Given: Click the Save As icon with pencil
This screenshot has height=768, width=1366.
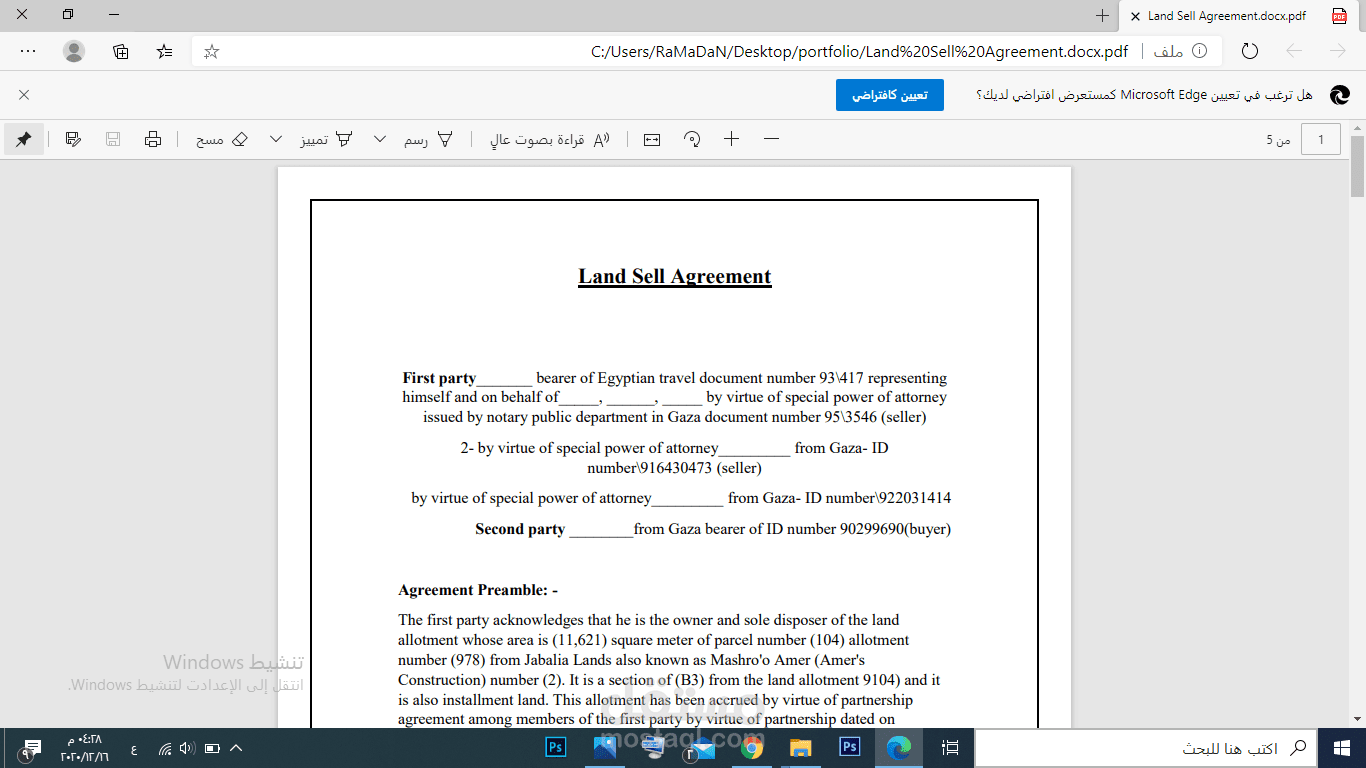Looking at the screenshot, I should (73, 139).
